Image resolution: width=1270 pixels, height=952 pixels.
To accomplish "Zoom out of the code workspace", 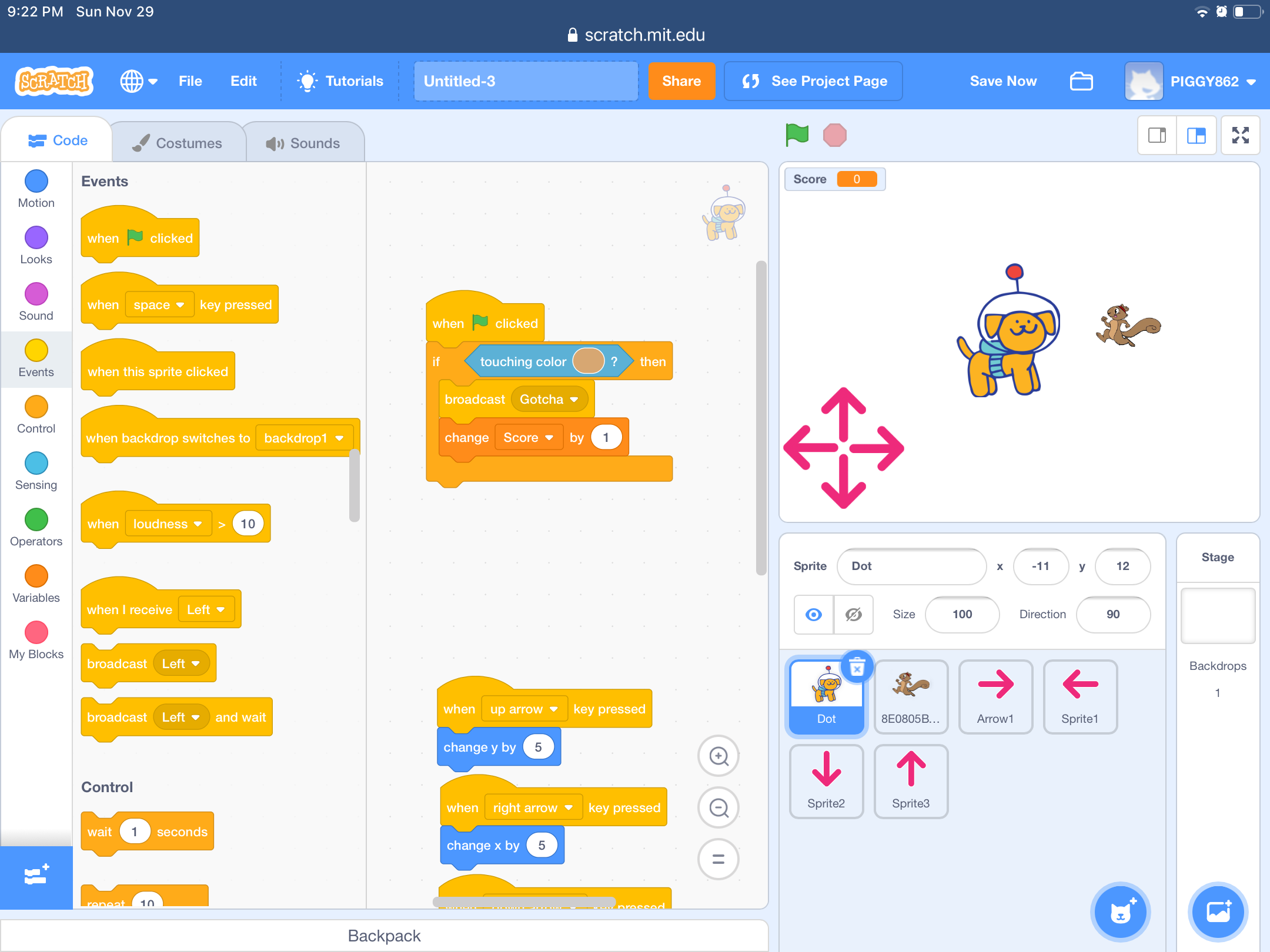I will (718, 808).
